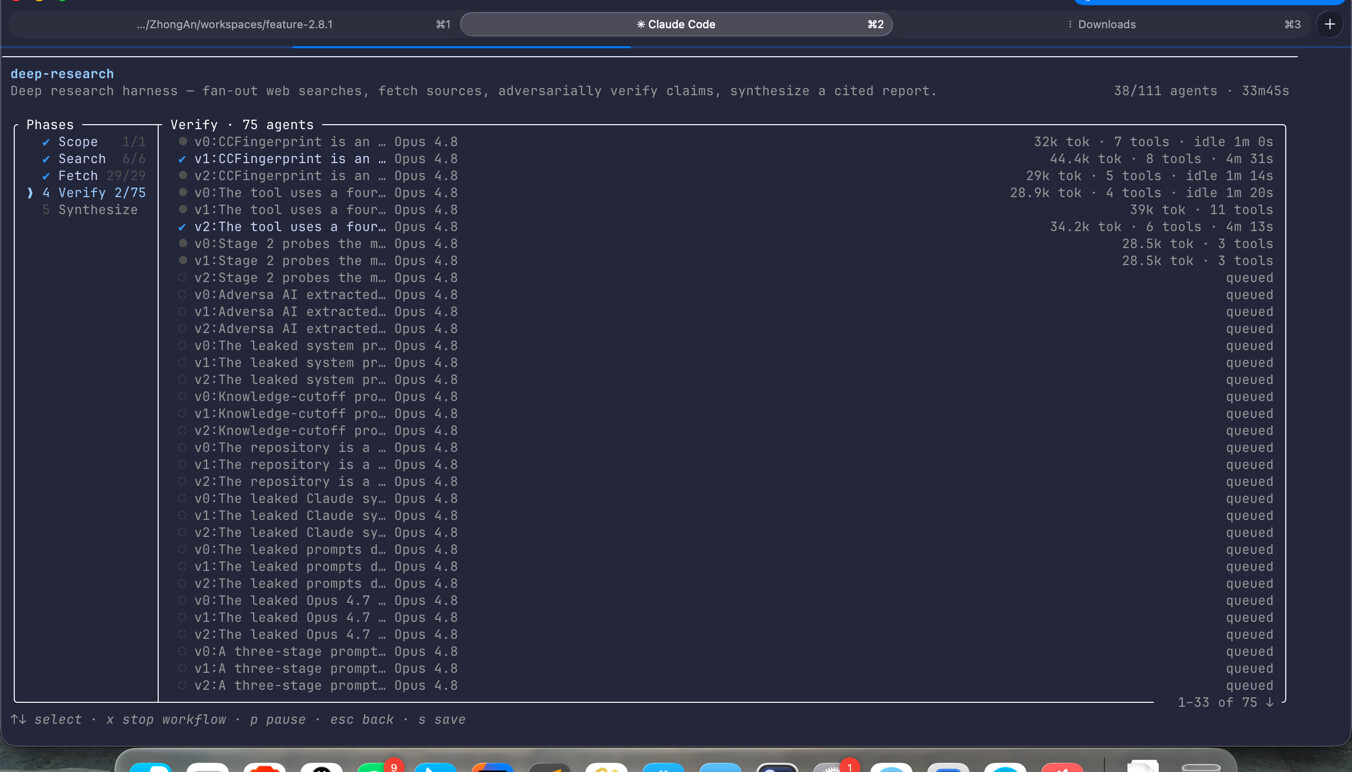Click the checkmark beside the Fetch phase
Image resolution: width=1352 pixels, height=772 pixels.
pyautogui.click(x=46, y=176)
